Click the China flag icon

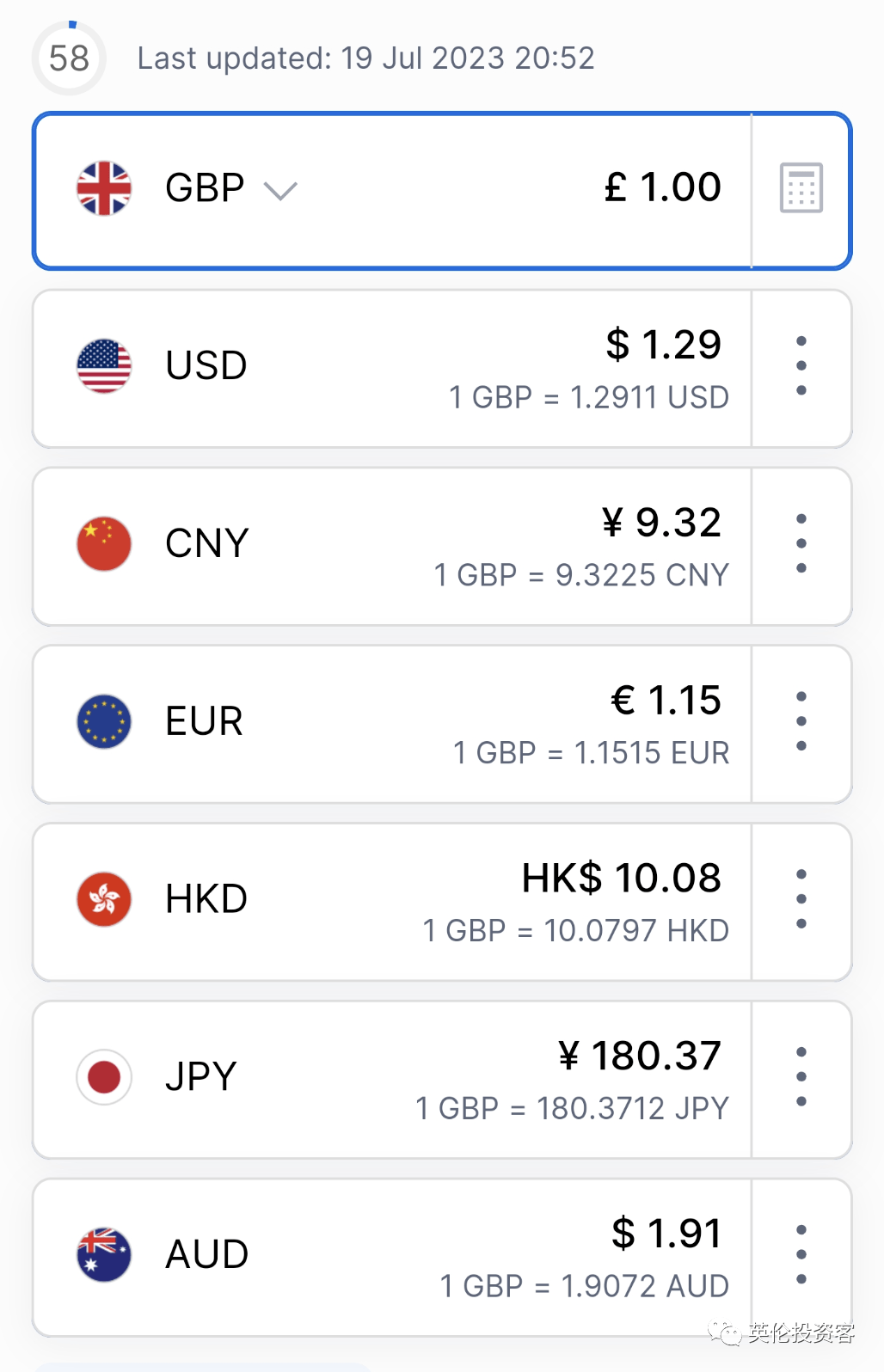(x=104, y=544)
